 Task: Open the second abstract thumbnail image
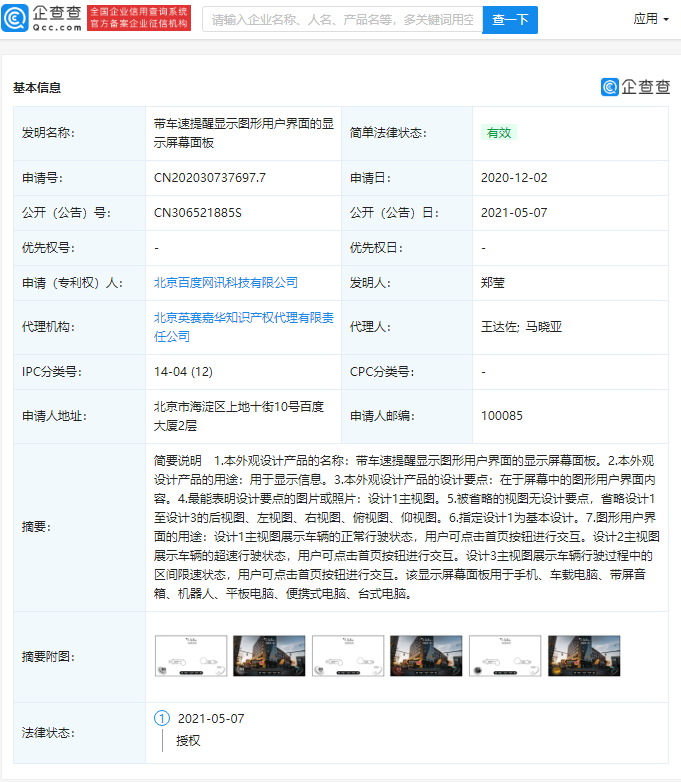(x=269, y=656)
